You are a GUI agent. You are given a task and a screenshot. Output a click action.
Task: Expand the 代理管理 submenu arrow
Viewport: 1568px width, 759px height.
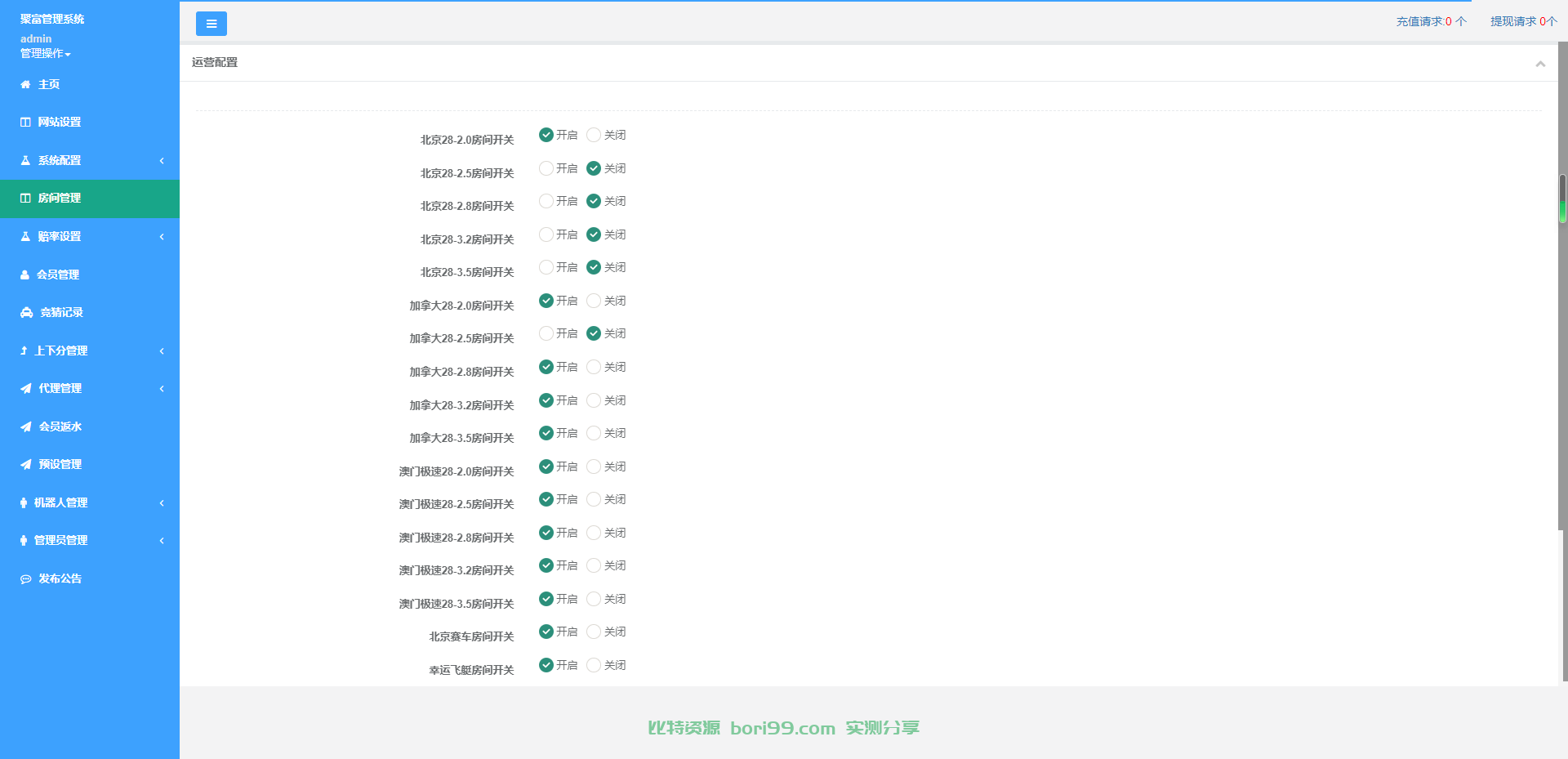point(162,388)
